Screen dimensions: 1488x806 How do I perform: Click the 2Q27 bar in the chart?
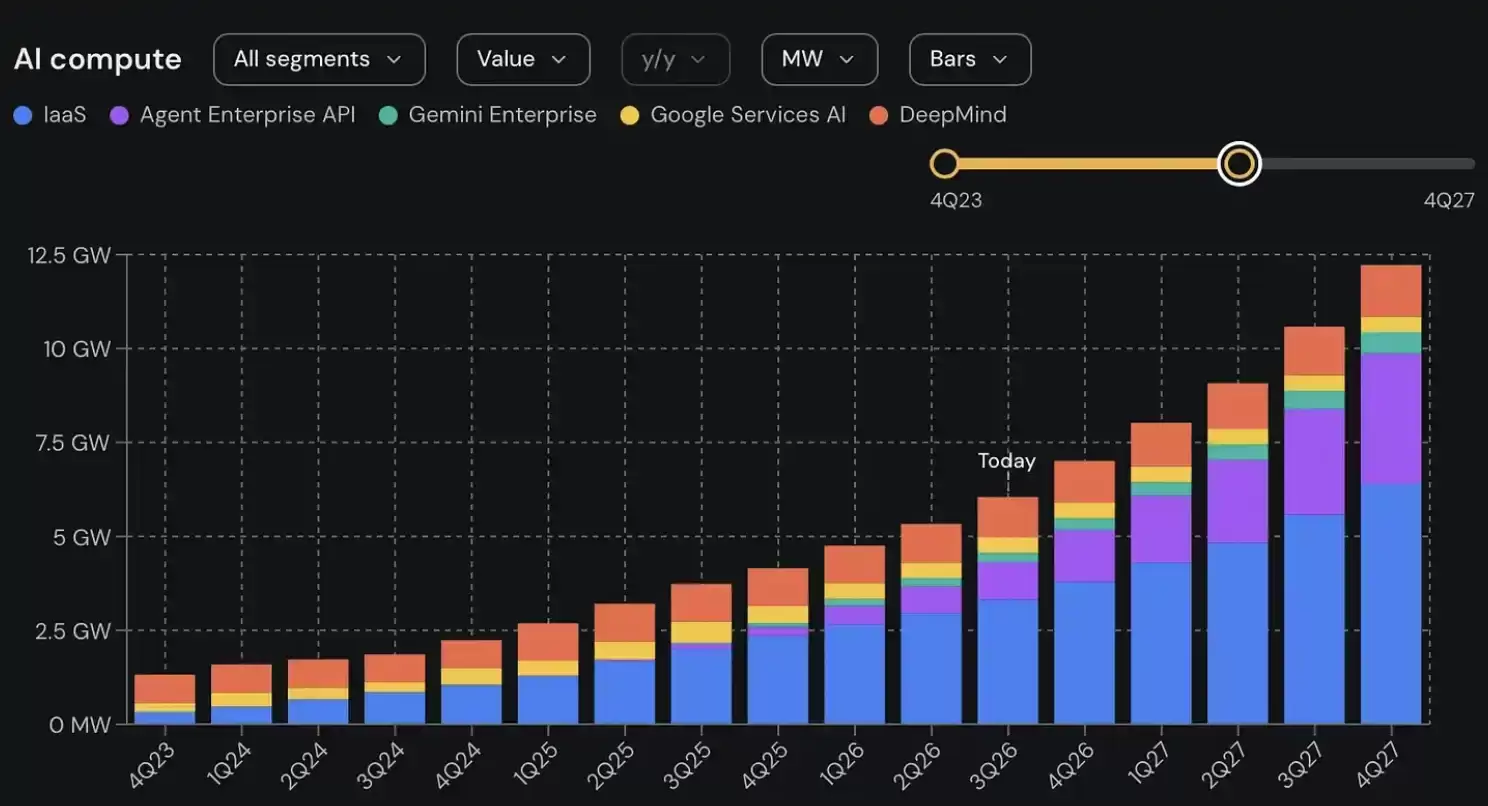[x=1238, y=554]
